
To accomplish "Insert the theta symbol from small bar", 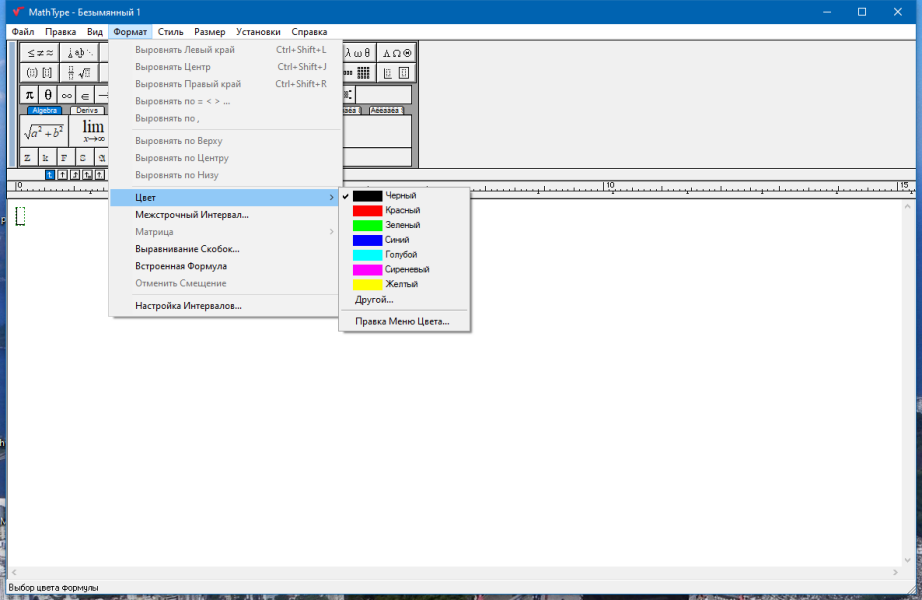I will click(x=48, y=95).
